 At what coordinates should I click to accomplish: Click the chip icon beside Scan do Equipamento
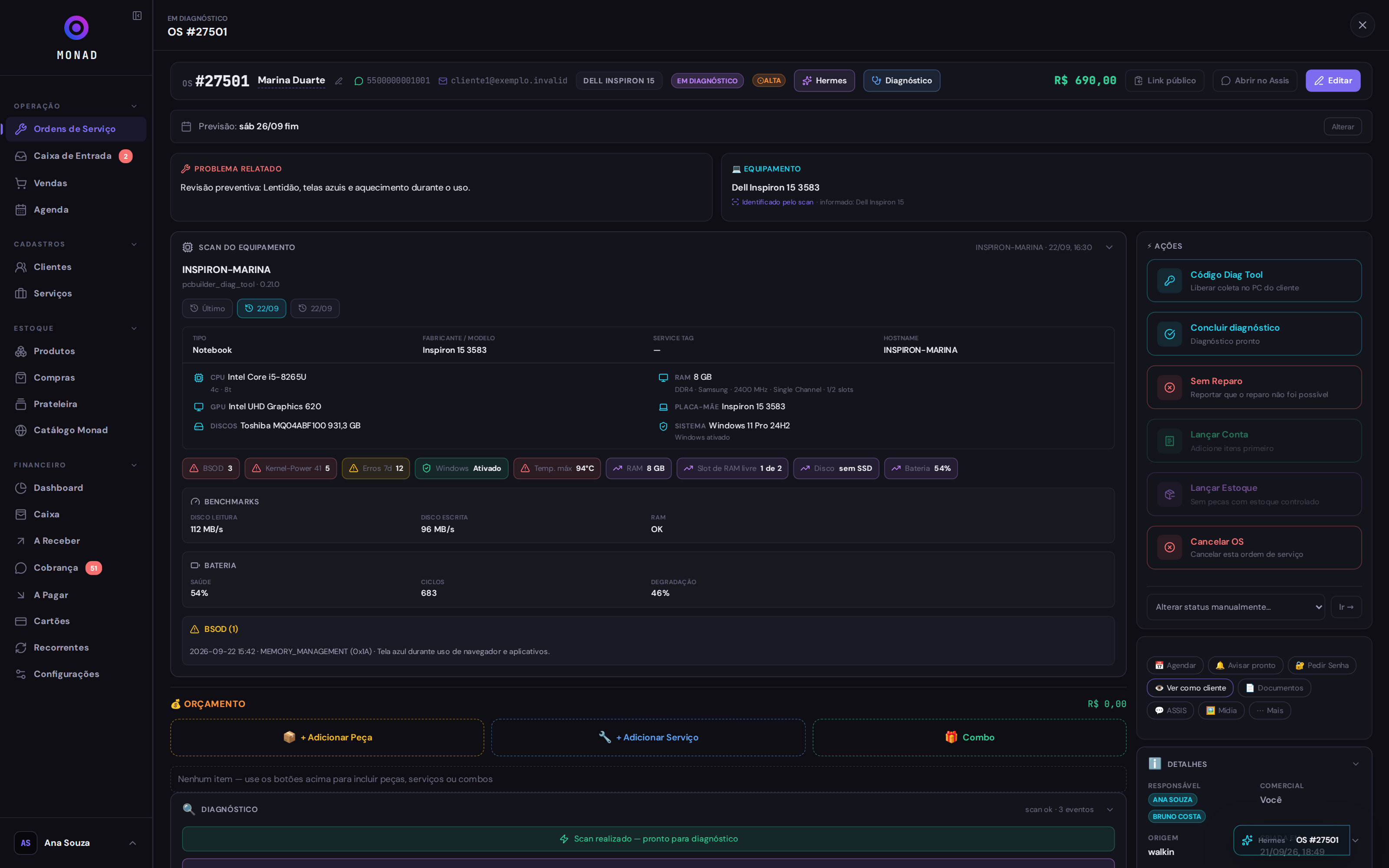[188, 247]
